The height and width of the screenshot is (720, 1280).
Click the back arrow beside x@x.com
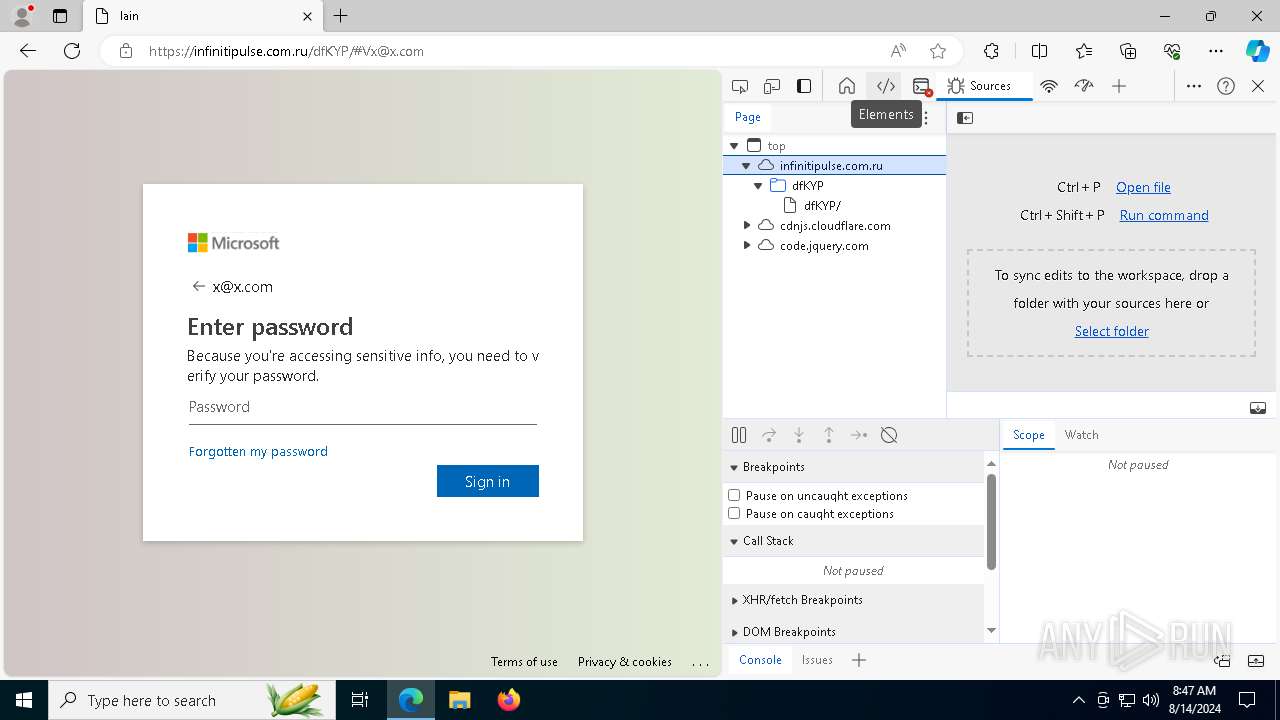(198, 286)
